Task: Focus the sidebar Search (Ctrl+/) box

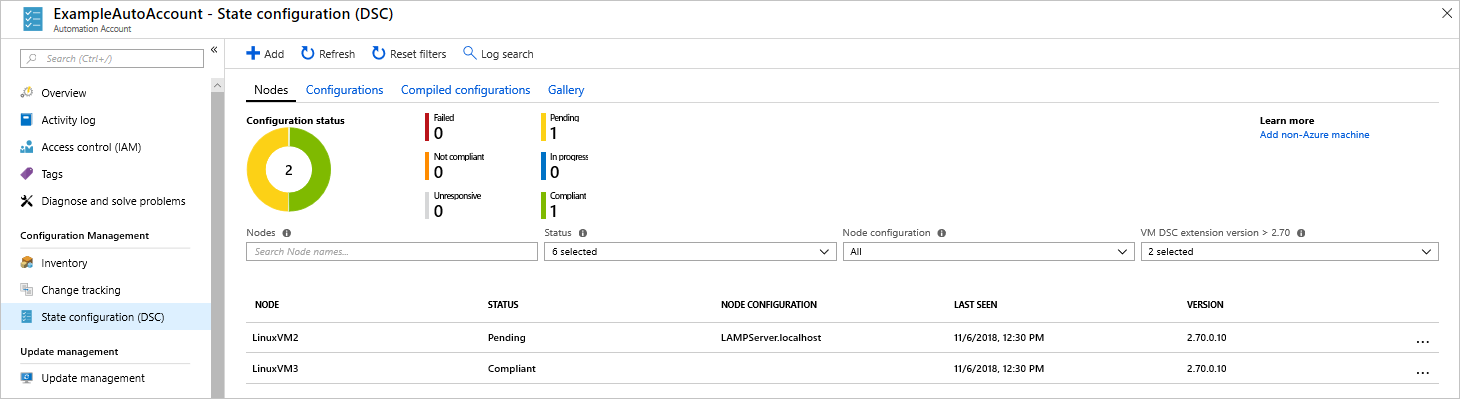Action: pyautogui.click(x=112, y=59)
